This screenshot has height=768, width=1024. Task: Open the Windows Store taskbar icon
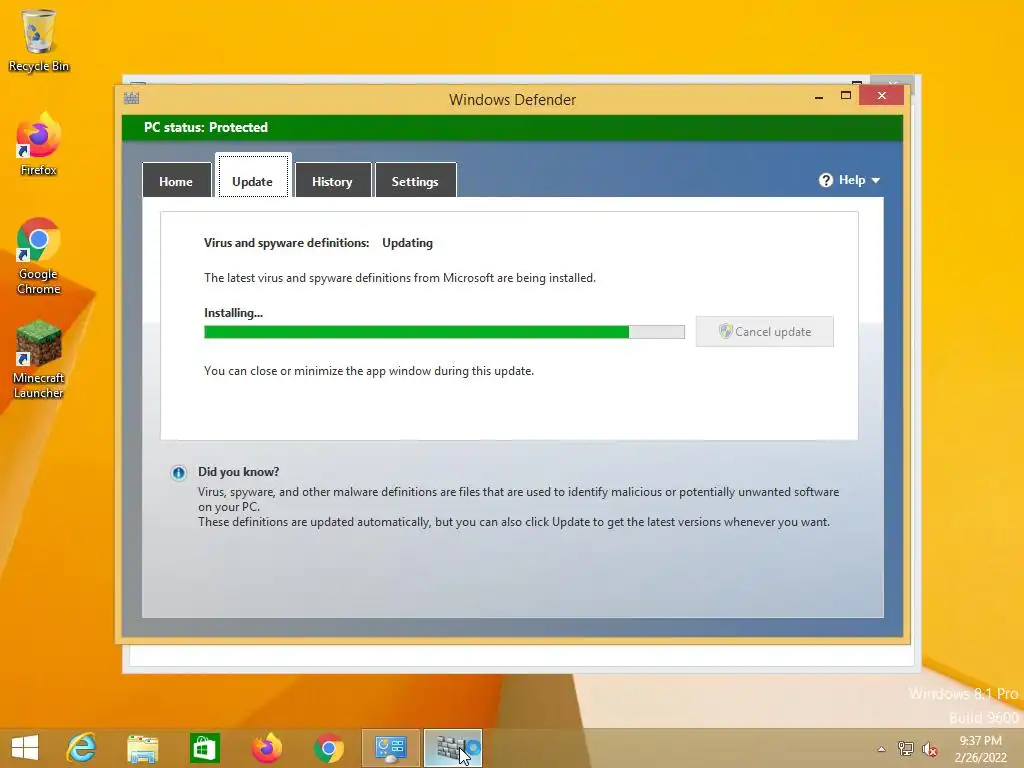point(204,748)
